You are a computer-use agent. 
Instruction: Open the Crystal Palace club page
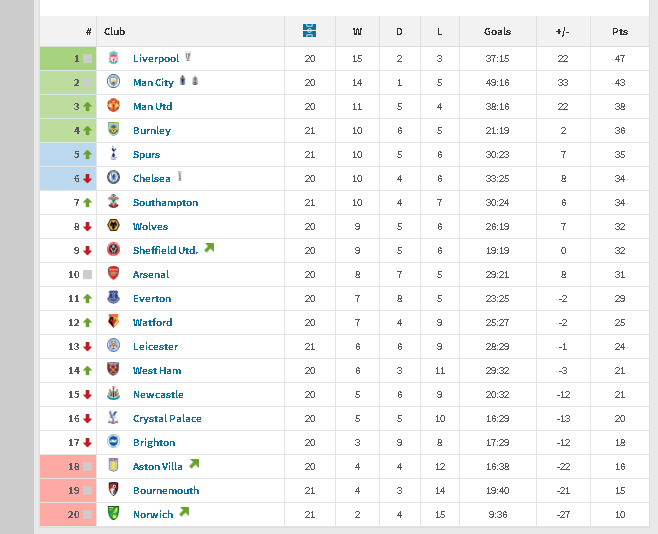tap(167, 419)
